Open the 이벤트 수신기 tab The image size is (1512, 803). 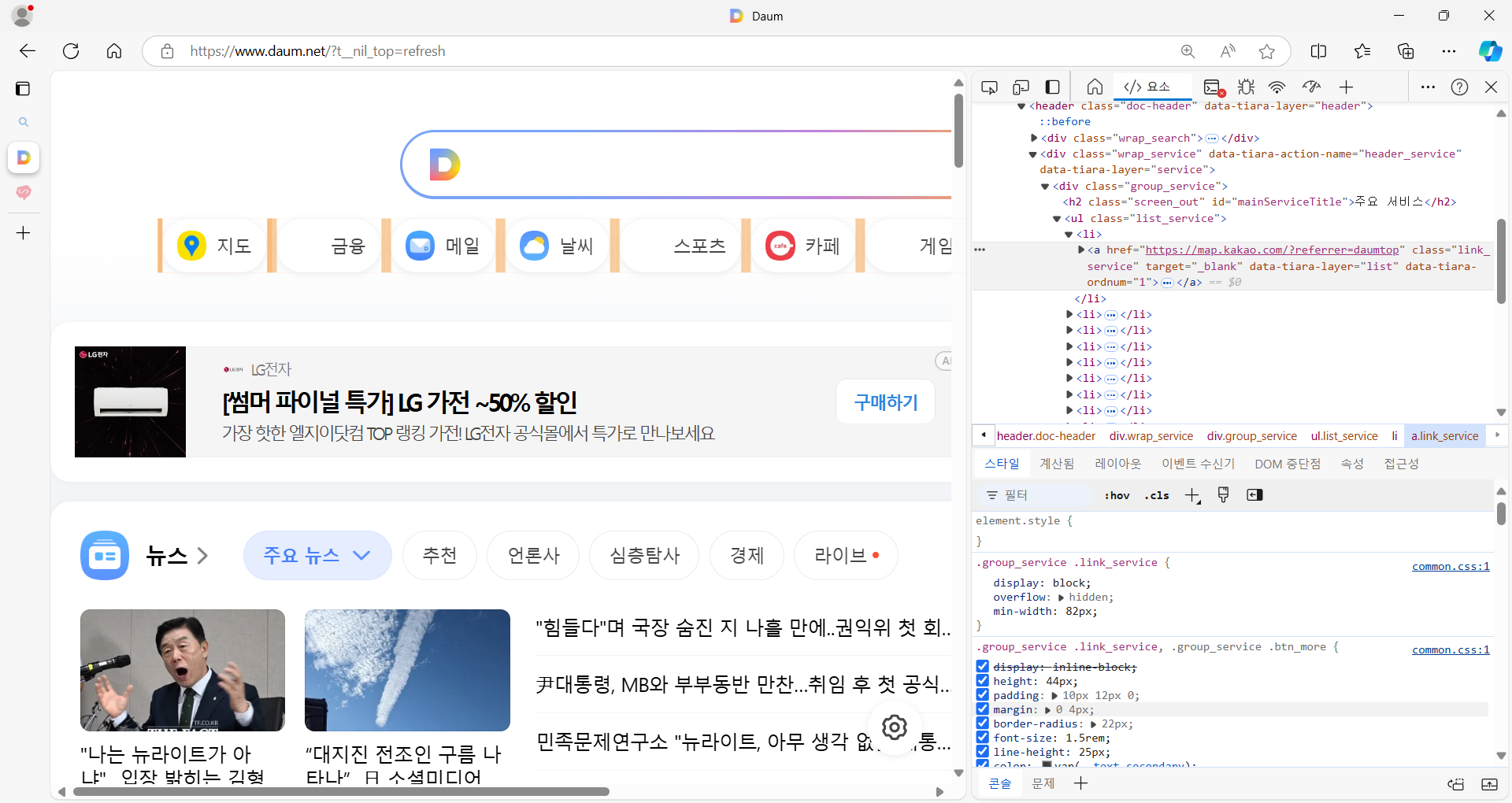(x=1199, y=464)
